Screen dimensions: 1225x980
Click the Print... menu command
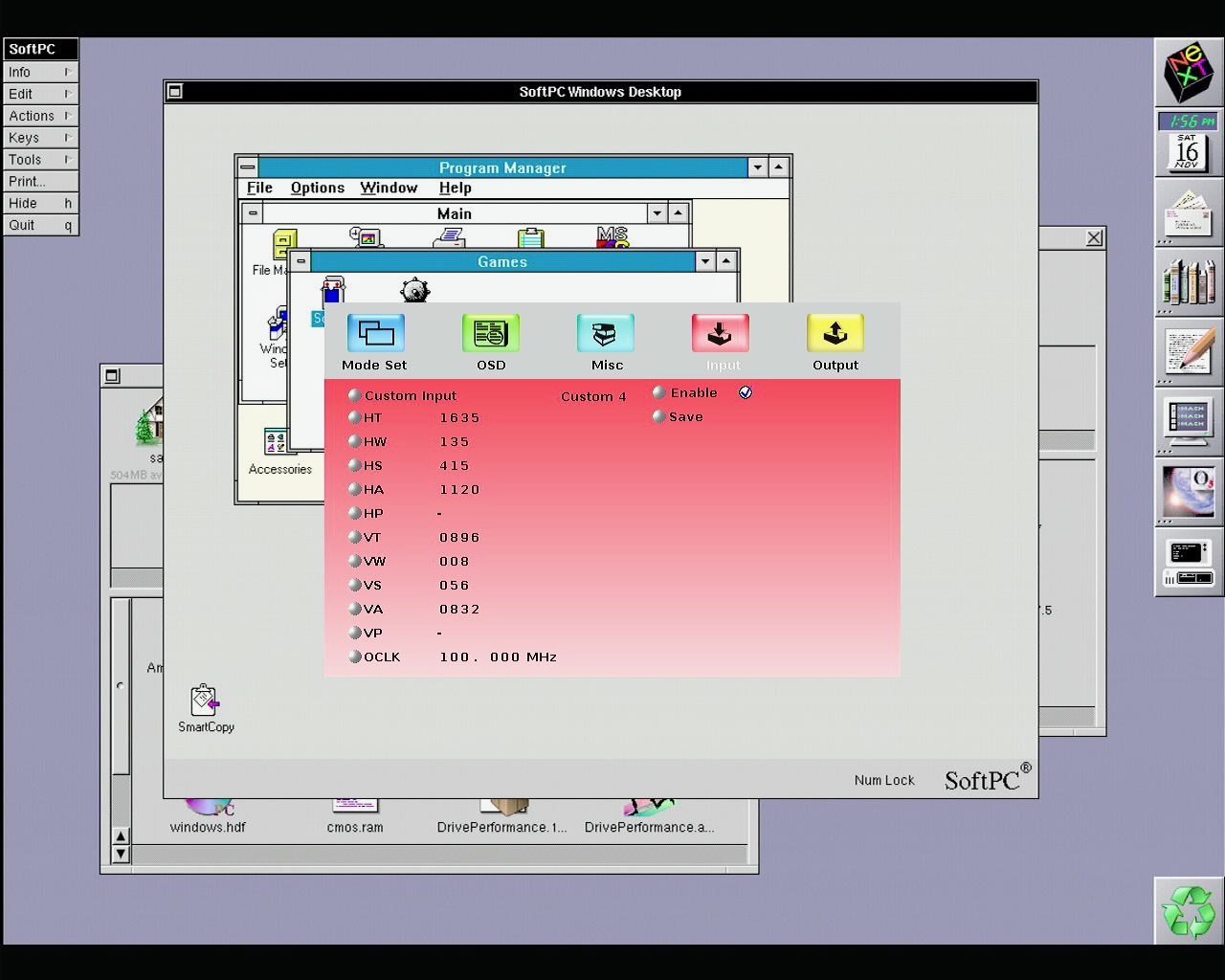(40, 182)
